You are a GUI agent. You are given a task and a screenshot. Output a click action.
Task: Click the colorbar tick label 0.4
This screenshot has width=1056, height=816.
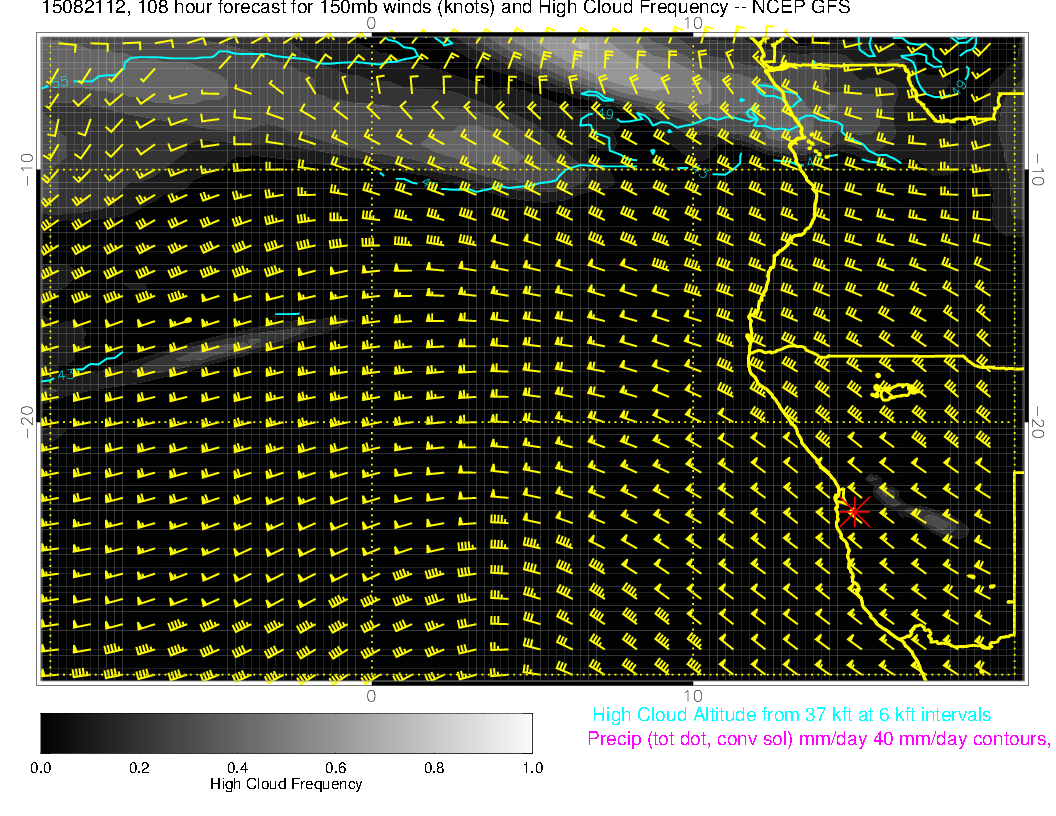(237, 768)
